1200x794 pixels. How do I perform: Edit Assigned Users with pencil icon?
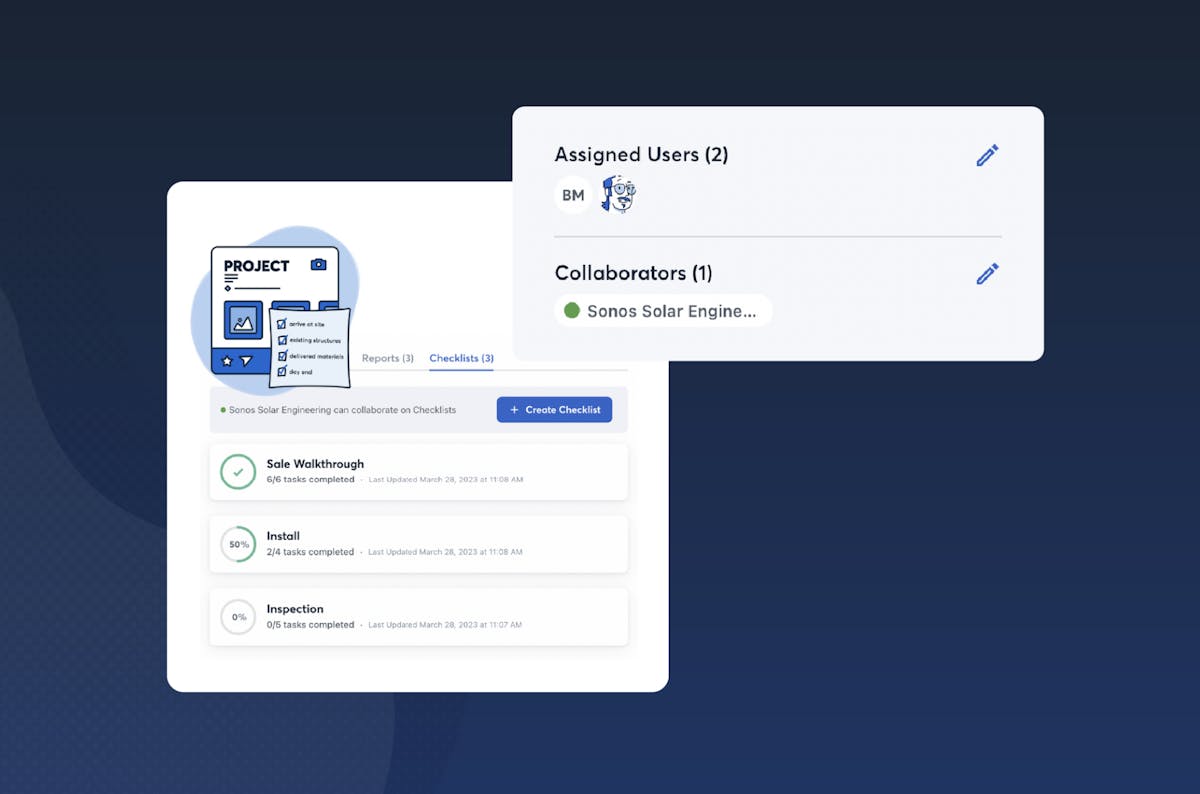(987, 155)
